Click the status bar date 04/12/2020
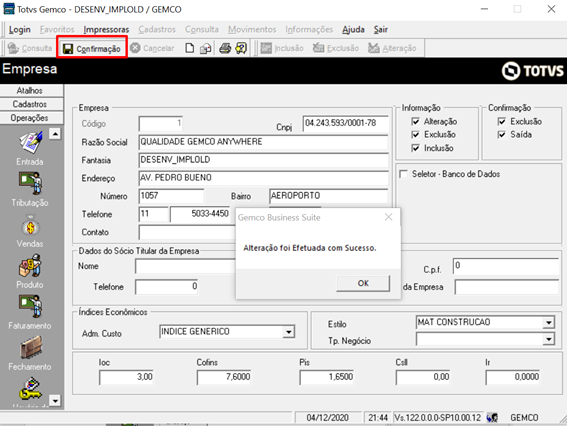 click(x=328, y=418)
